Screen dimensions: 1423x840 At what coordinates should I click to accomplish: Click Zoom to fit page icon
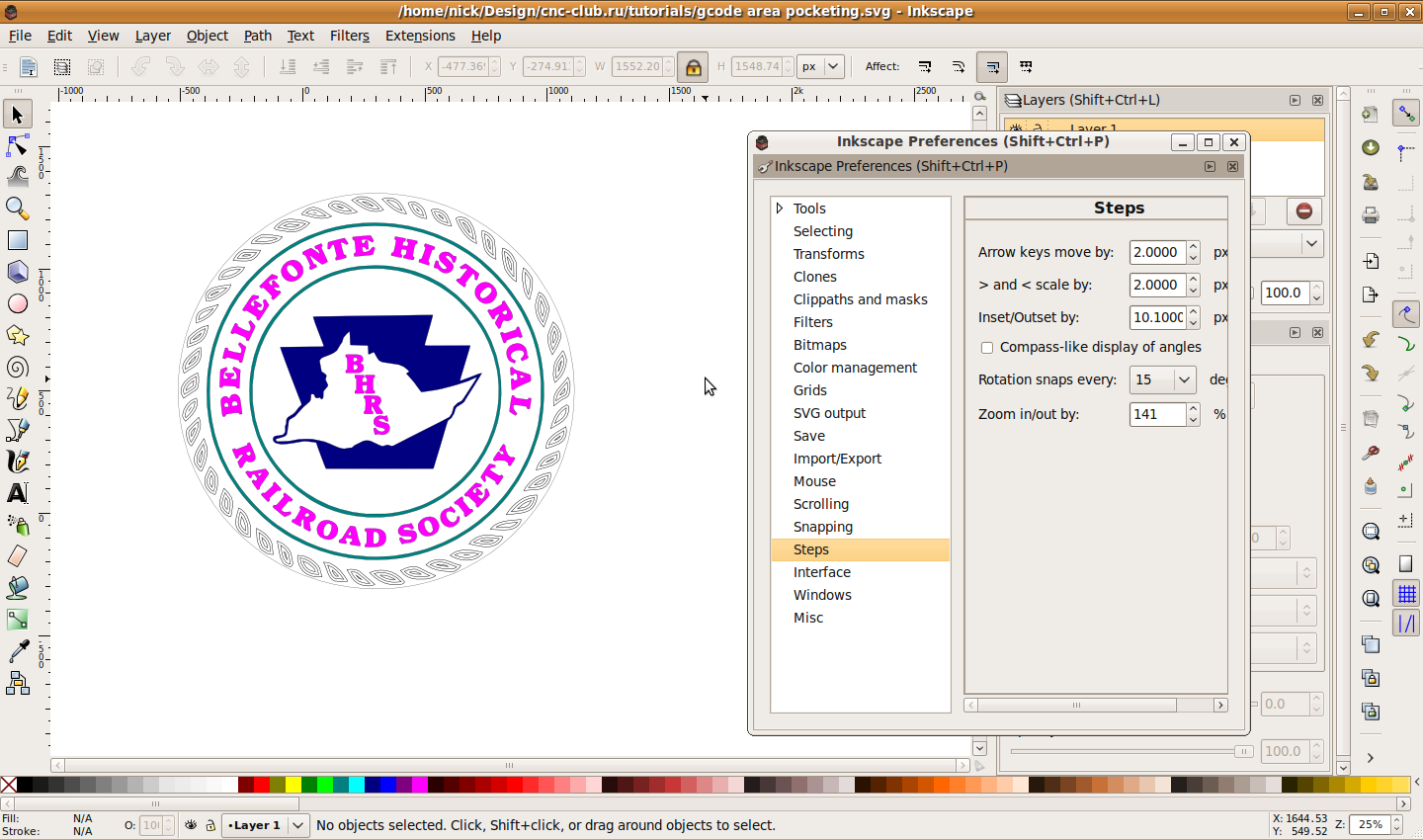pyautogui.click(x=1371, y=598)
